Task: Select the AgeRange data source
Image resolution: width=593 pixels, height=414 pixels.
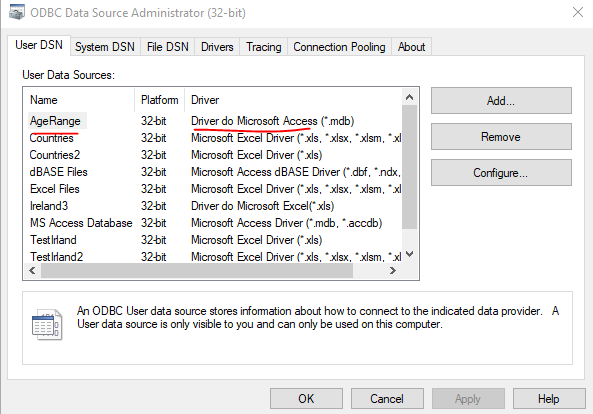Action: (x=56, y=121)
